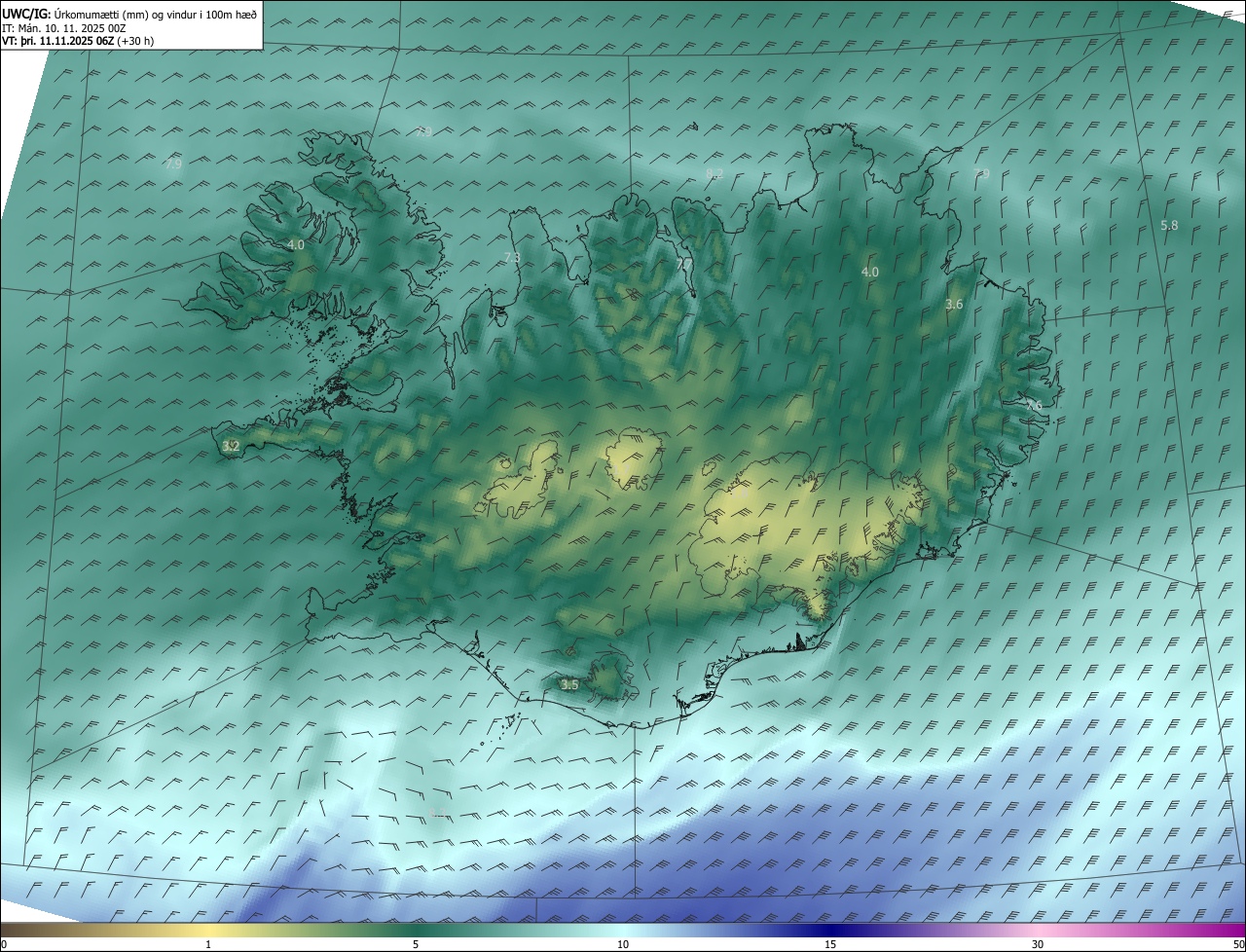Click colorbar tick label 5
The height and width of the screenshot is (952, 1246).
416,944
